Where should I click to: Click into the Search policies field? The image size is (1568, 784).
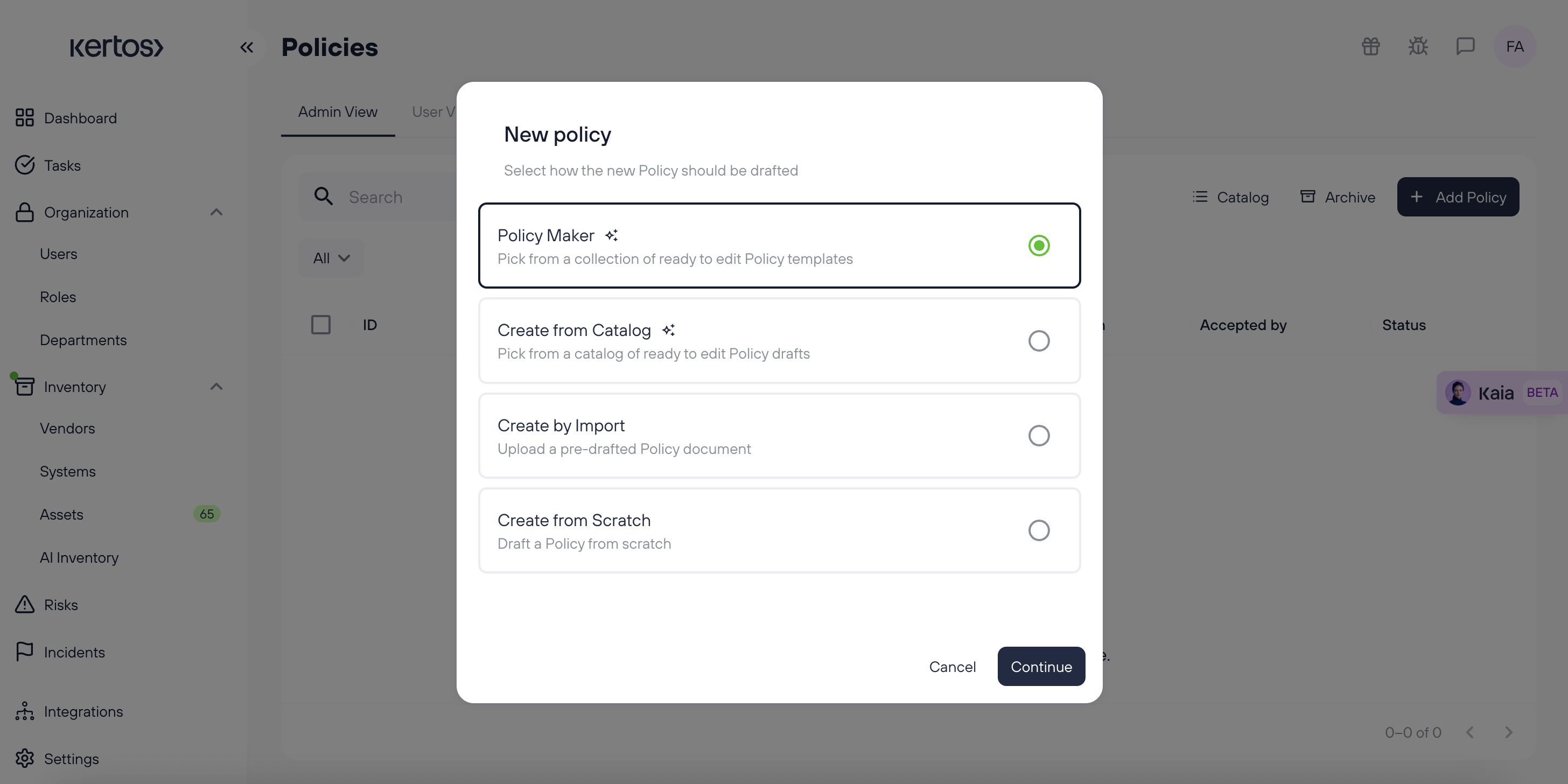(377, 197)
